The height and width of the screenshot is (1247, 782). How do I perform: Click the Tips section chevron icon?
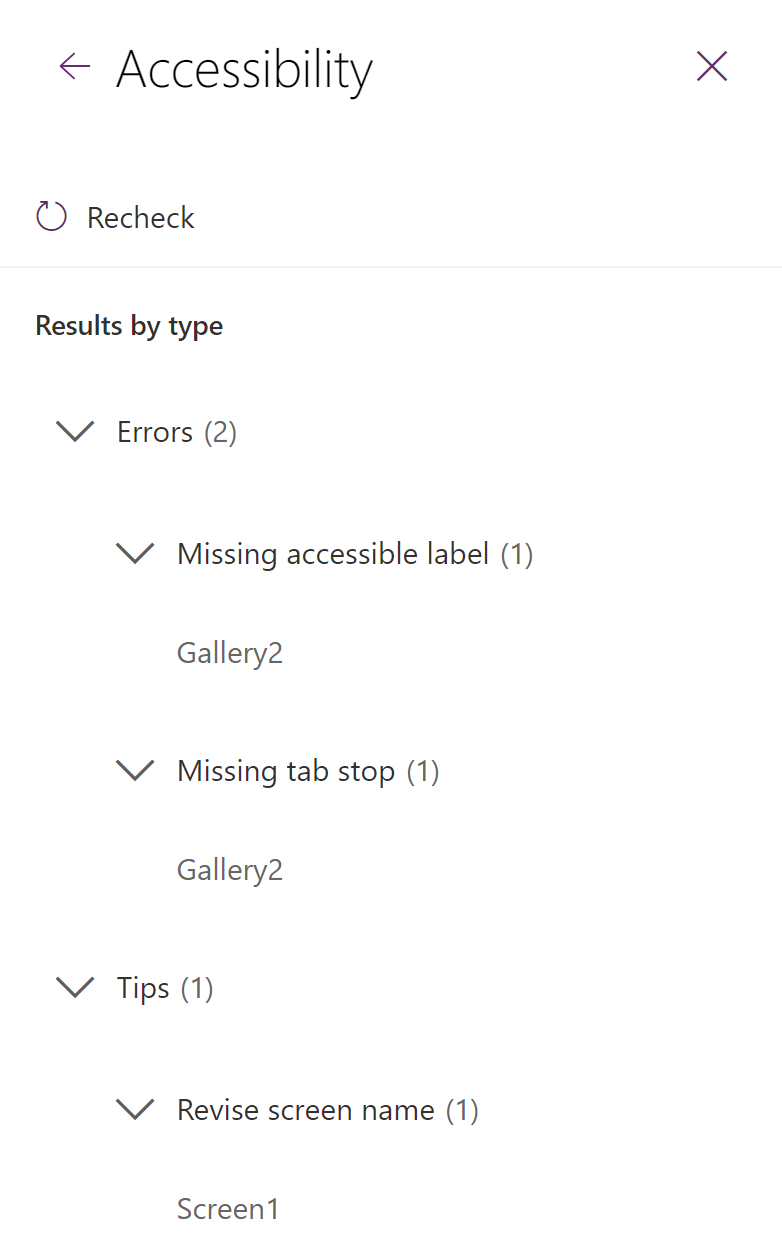[74, 987]
